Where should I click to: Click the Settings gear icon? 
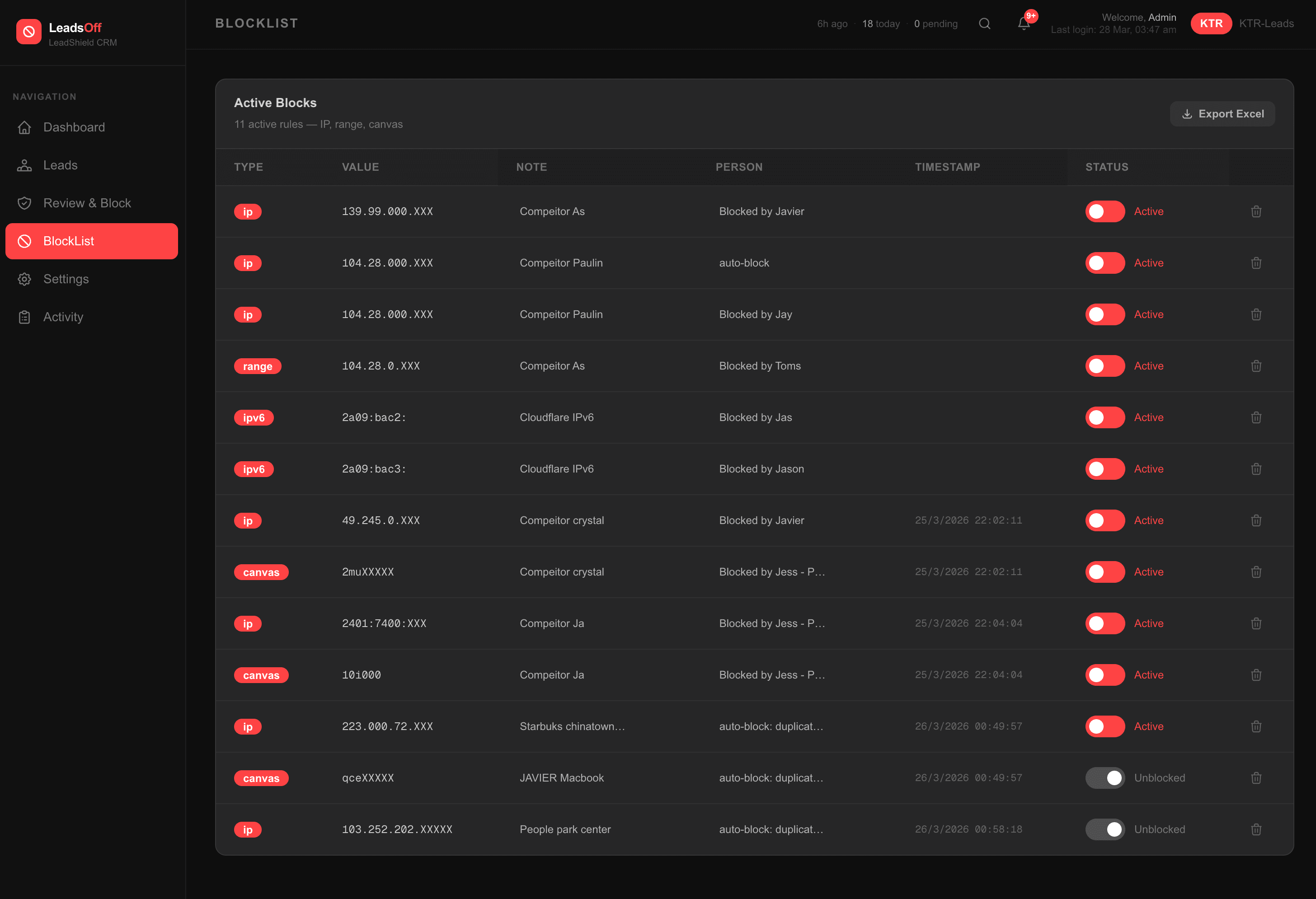click(24, 279)
